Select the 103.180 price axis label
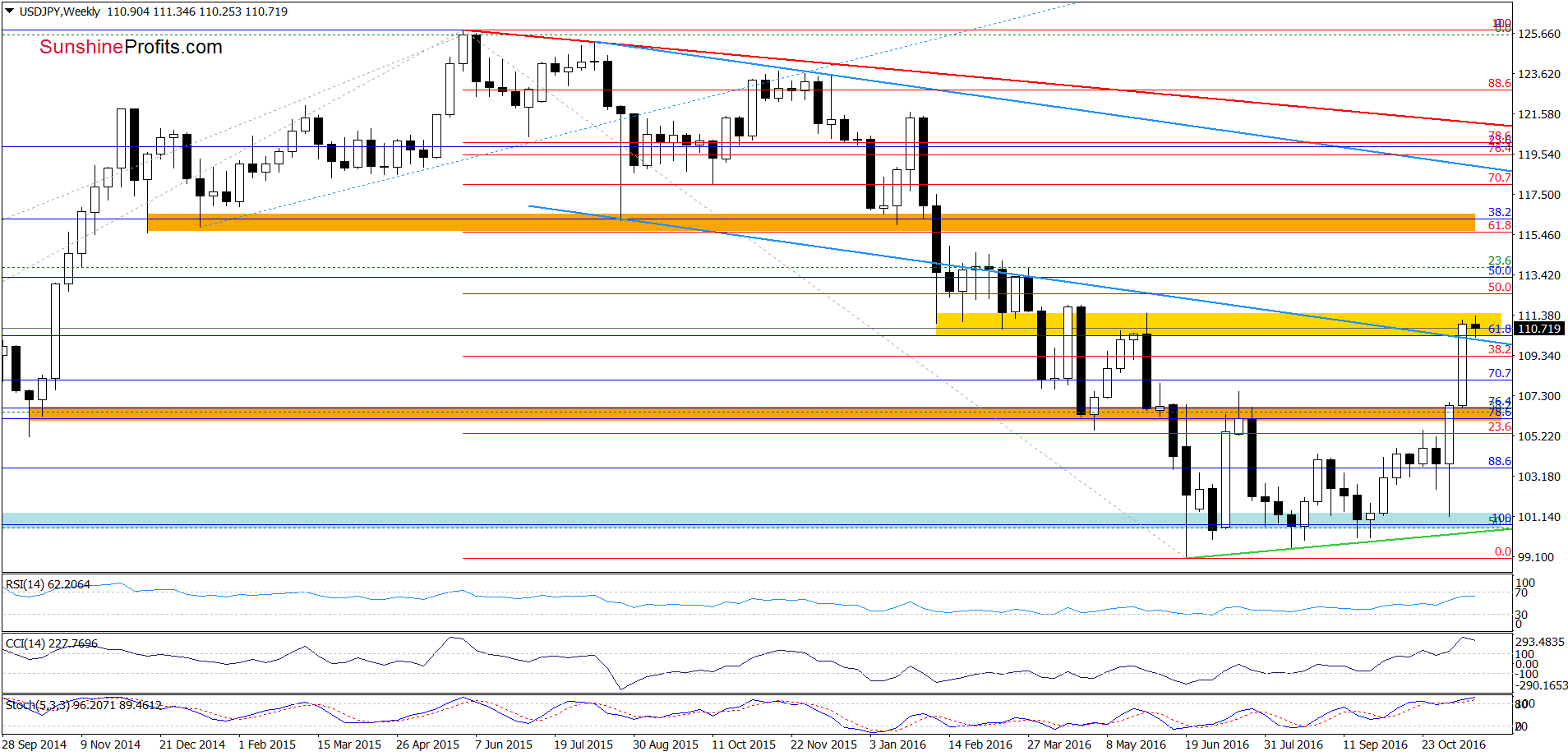The height and width of the screenshot is (756, 1568). 1539,477
